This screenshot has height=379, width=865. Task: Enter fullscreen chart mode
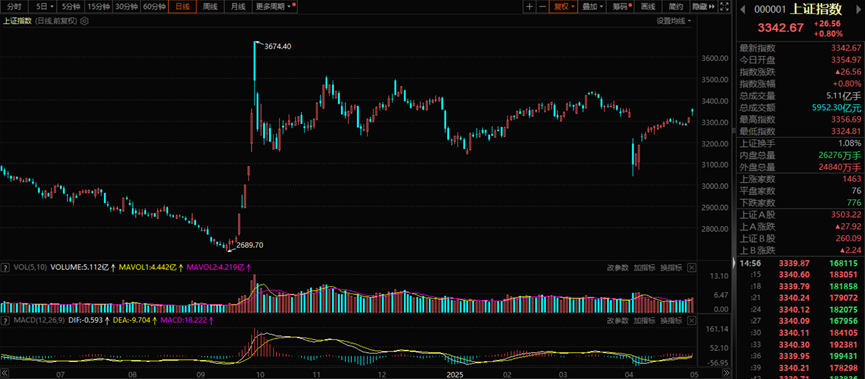(725, 7)
